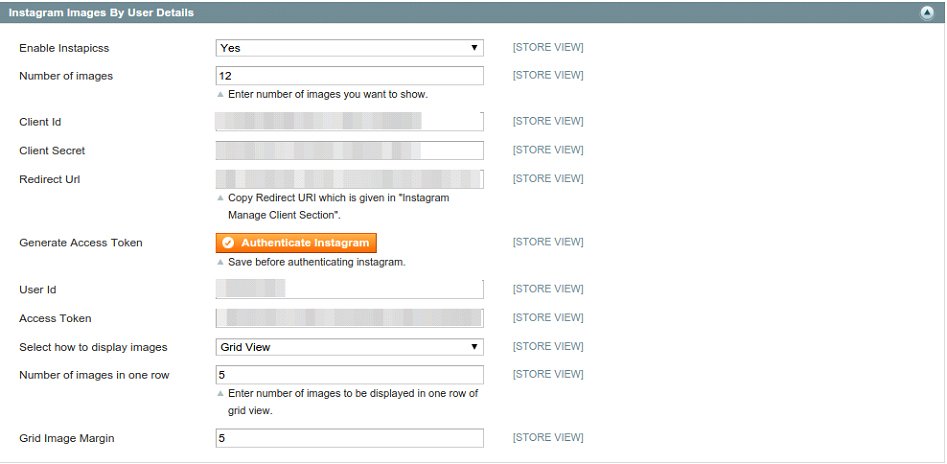This screenshot has height=464, width=947.
Task: Click the Generate Access Token label
Action: (81, 243)
